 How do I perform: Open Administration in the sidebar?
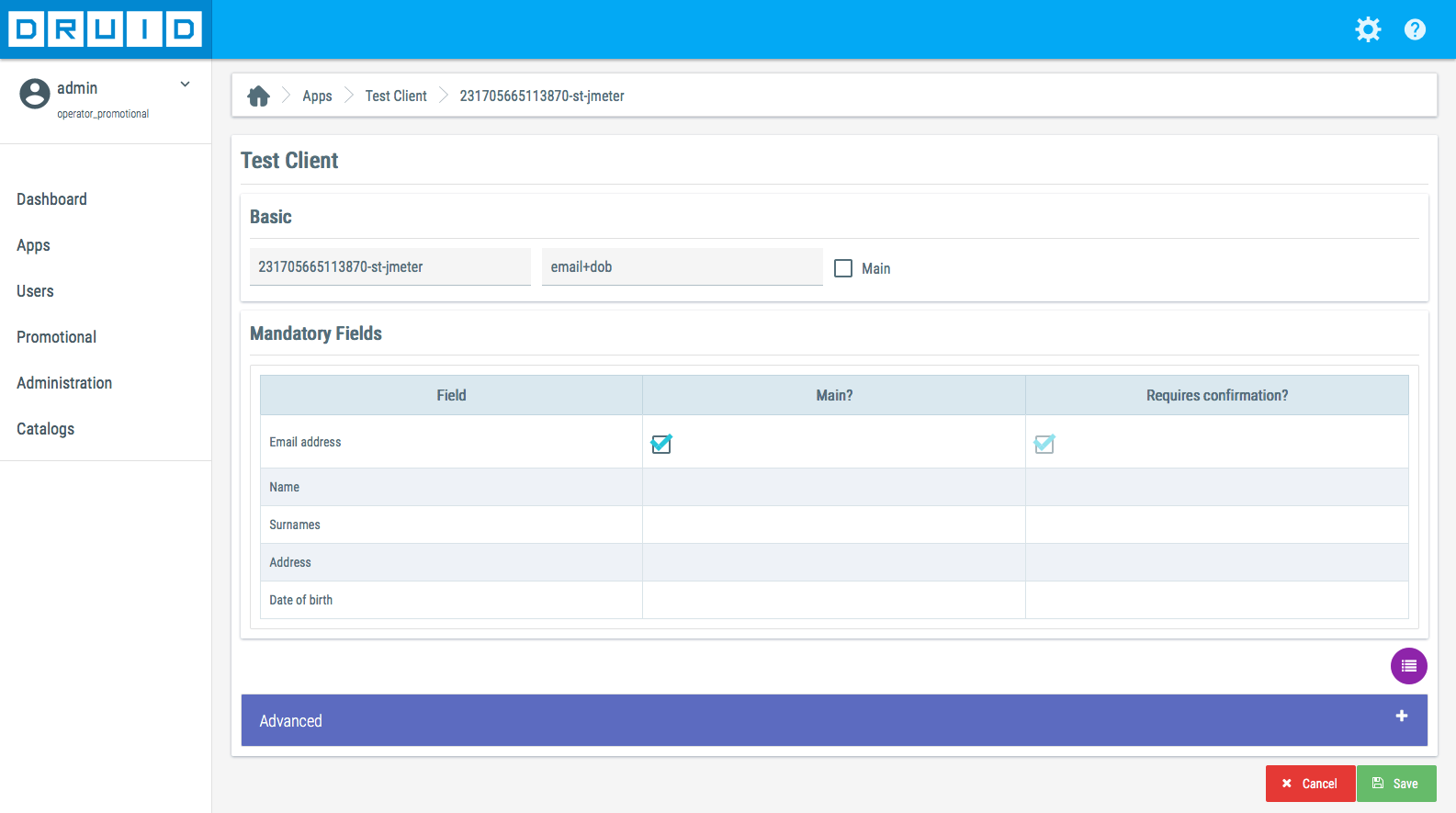[x=64, y=383]
